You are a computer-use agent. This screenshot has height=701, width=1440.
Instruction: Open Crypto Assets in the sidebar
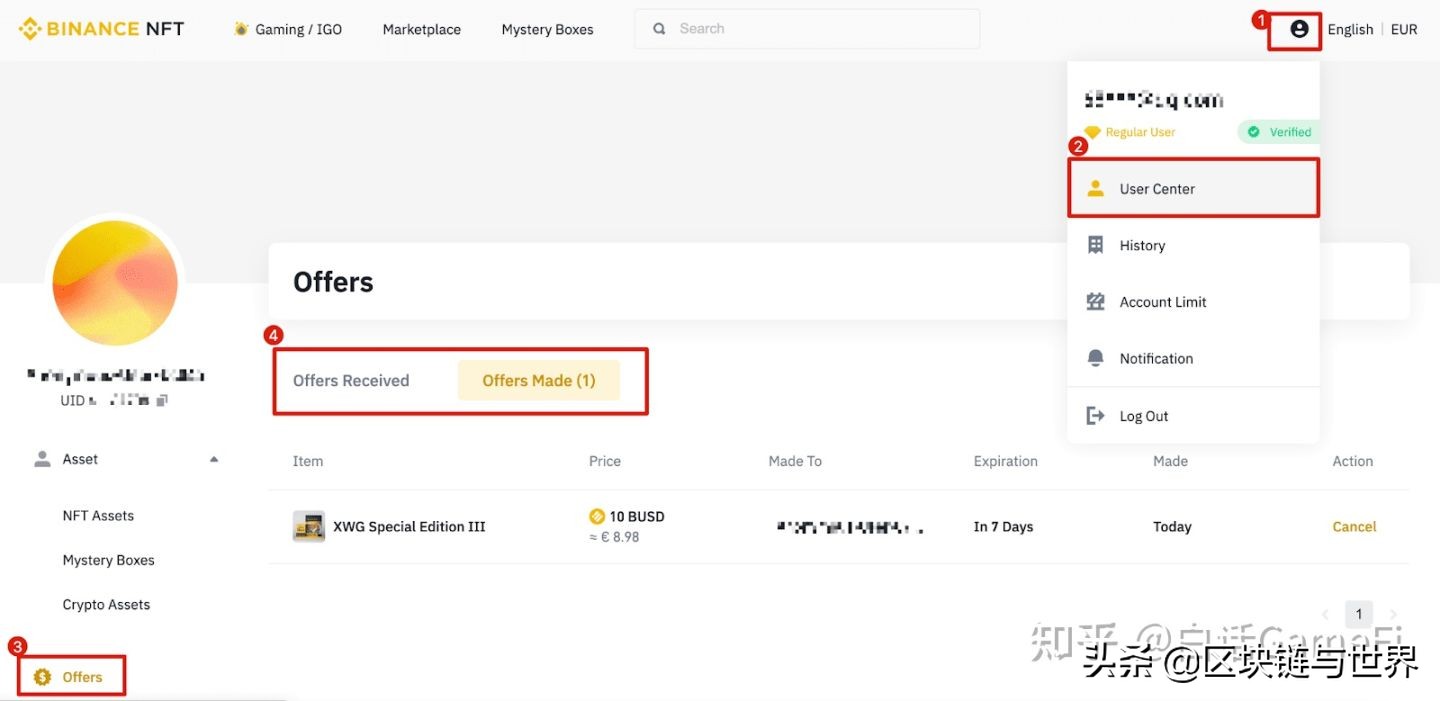click(x=106, y=605)
